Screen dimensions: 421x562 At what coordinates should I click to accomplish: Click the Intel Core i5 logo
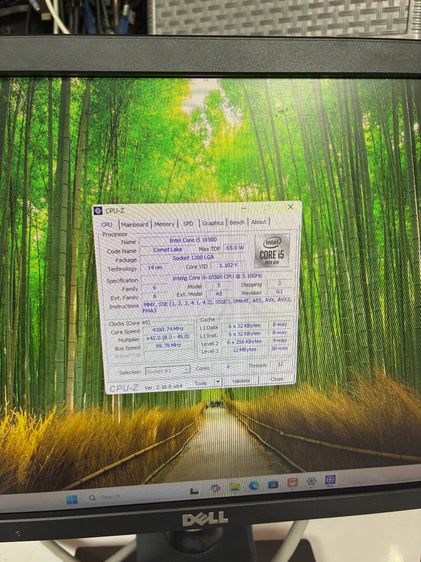click(x=272, y=251)
